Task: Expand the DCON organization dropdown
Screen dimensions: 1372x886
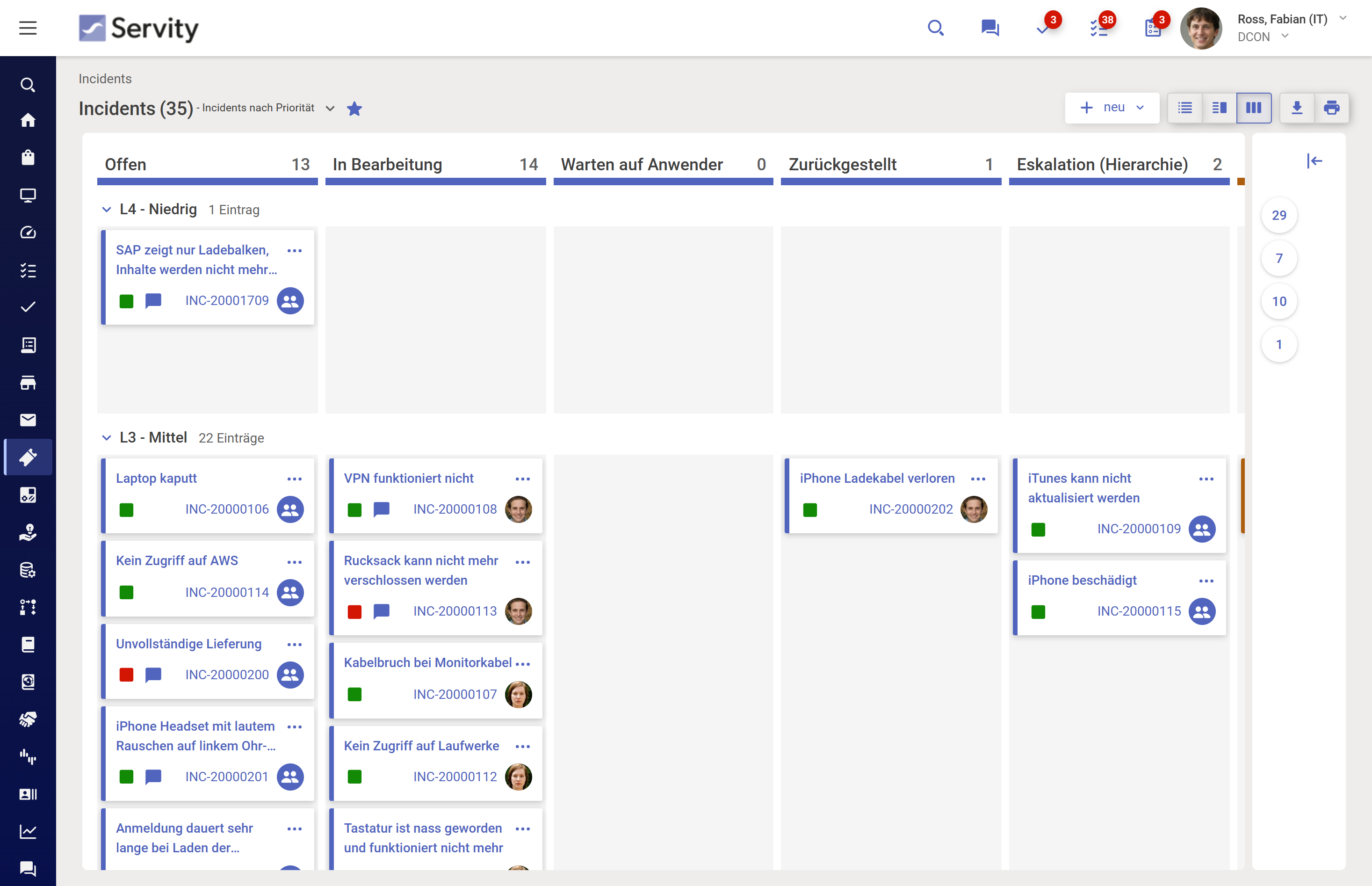Action: (1285, 36)
